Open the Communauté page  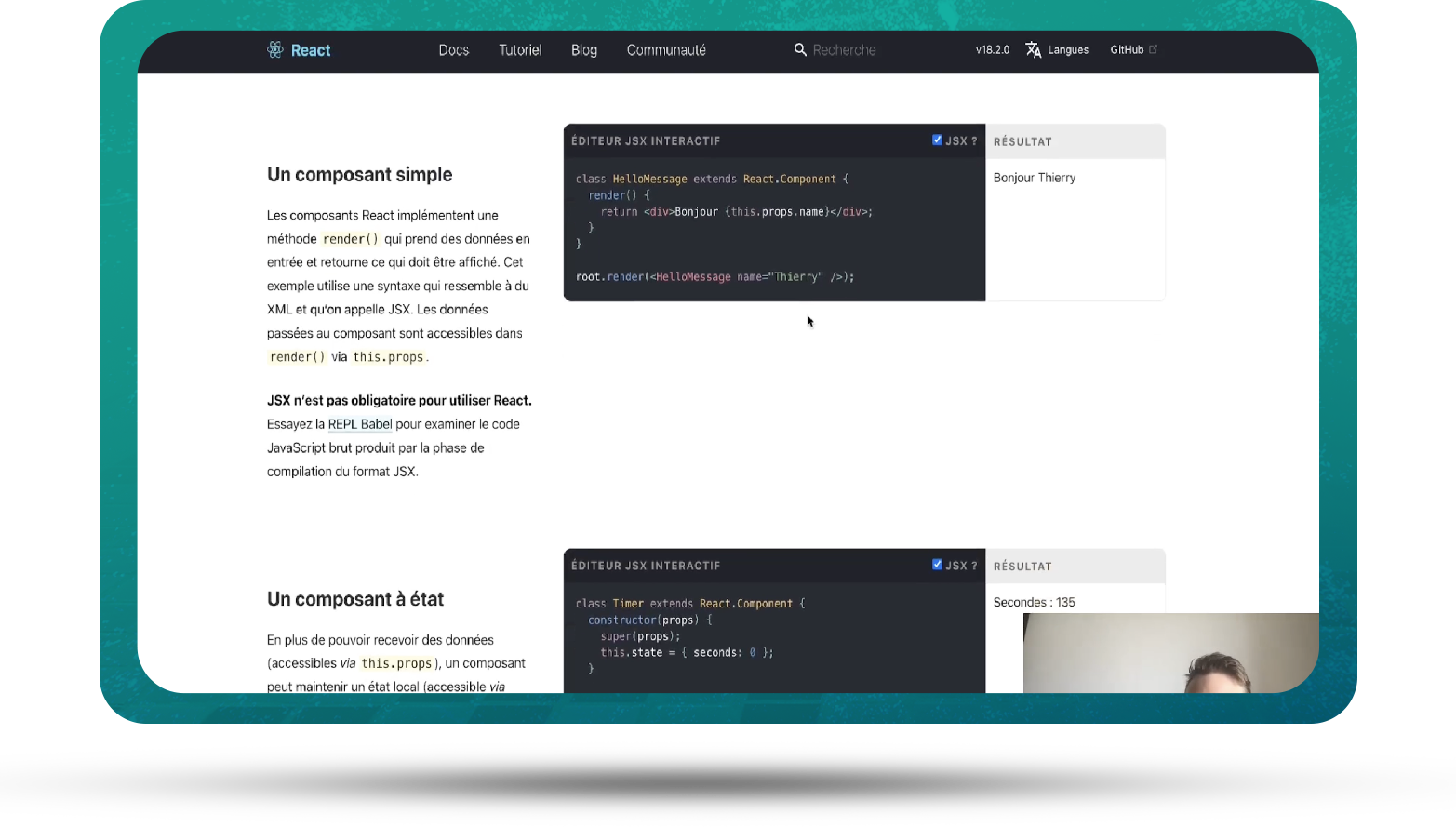click(x=666, y=50)
